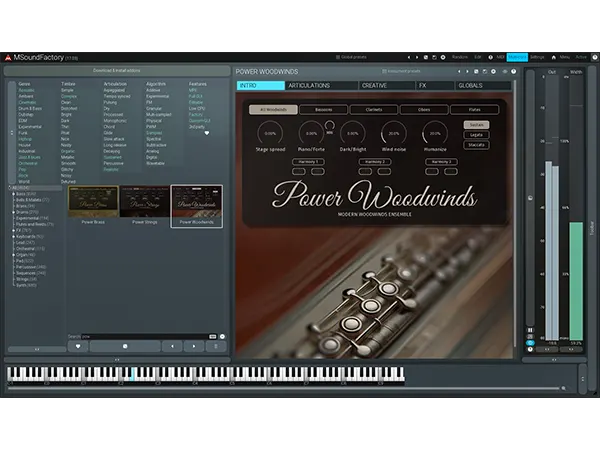
Task: Click the trash delete button in browser
Action: coord(216,346)
